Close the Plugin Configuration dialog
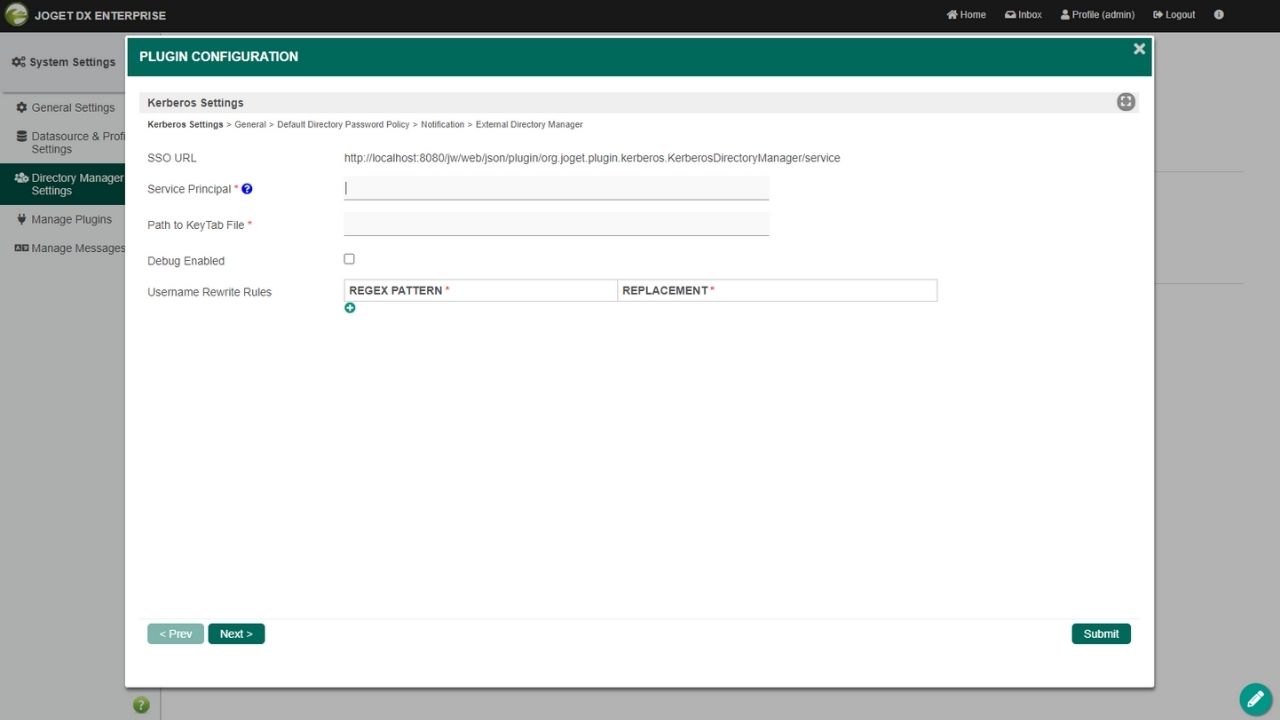The image size is (1280, 720). tap(1139, 49)
